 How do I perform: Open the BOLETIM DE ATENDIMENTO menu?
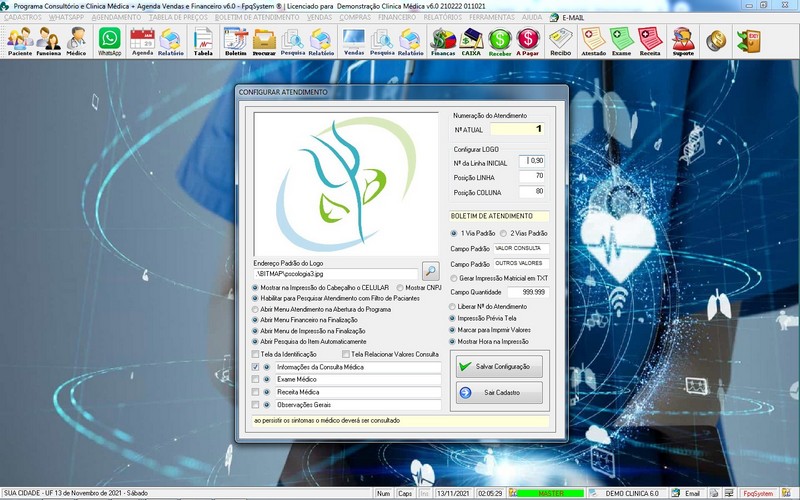coord(257,17)
